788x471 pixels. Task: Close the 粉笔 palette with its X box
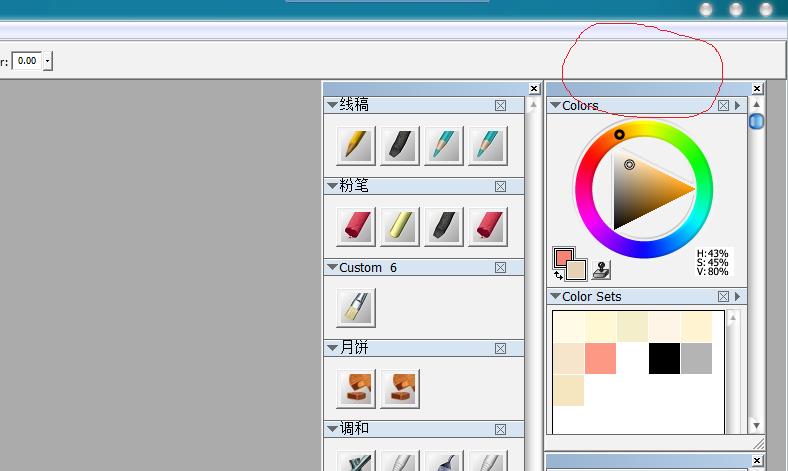click(500, 186)
